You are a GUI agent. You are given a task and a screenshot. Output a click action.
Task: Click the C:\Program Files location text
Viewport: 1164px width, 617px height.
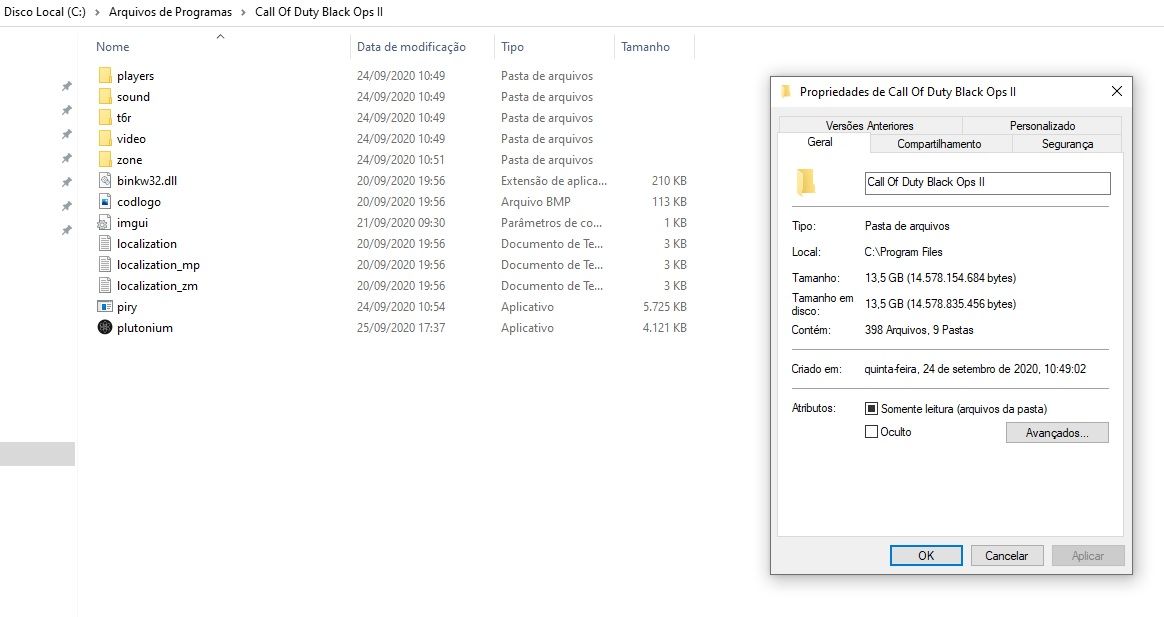[903, 252]
